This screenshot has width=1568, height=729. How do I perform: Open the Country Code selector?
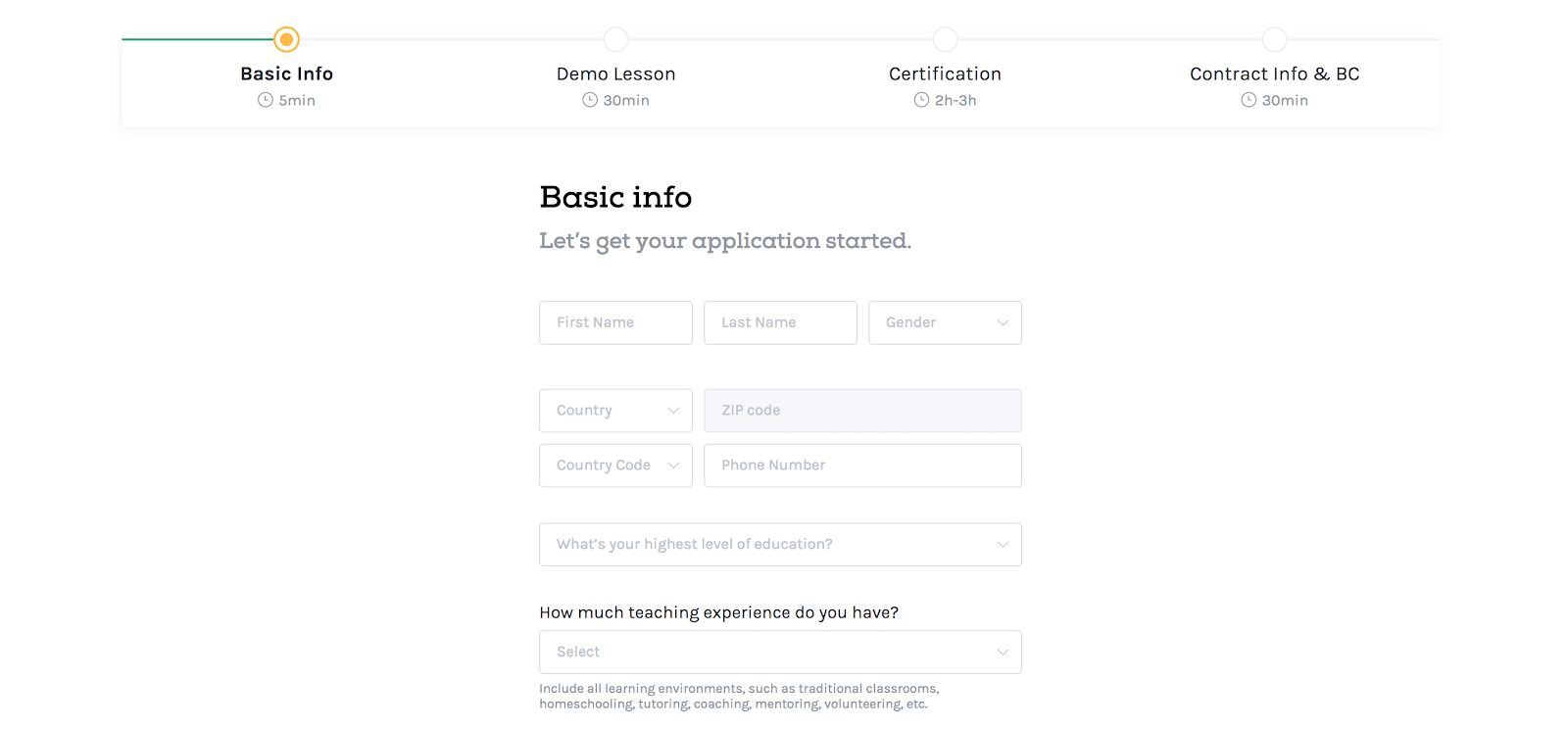click(615, 465)
